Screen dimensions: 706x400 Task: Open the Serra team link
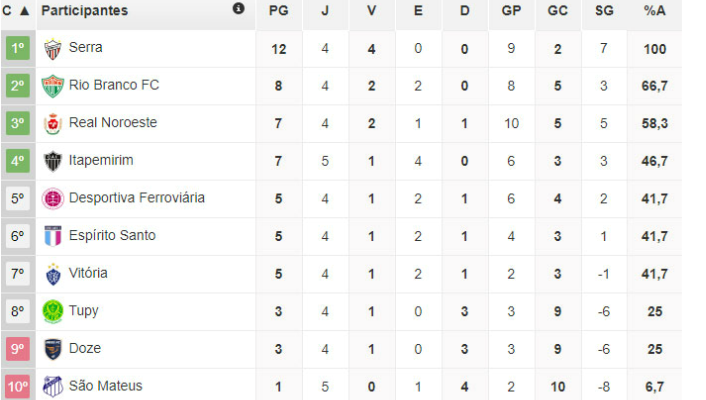pyautogui.click(x=86, y=47)
